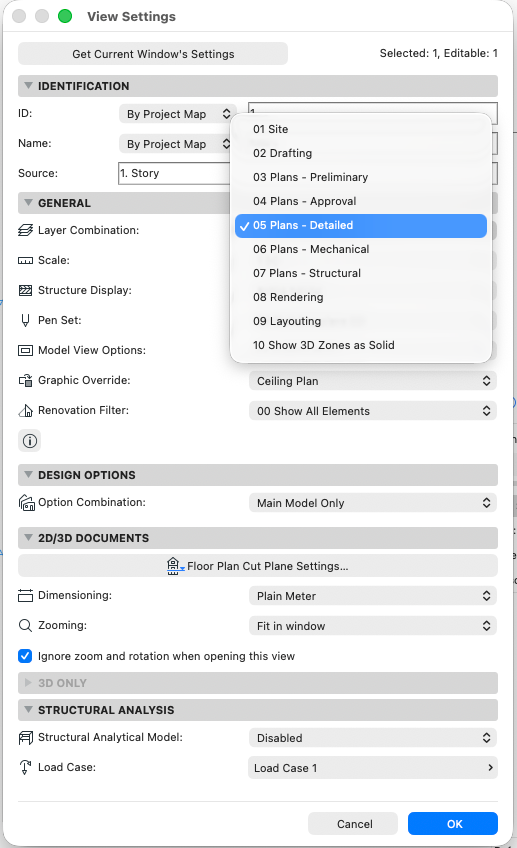
Task: Open the Graphic Override Ceiling Plan dropdown
Action: coord(373,381)
